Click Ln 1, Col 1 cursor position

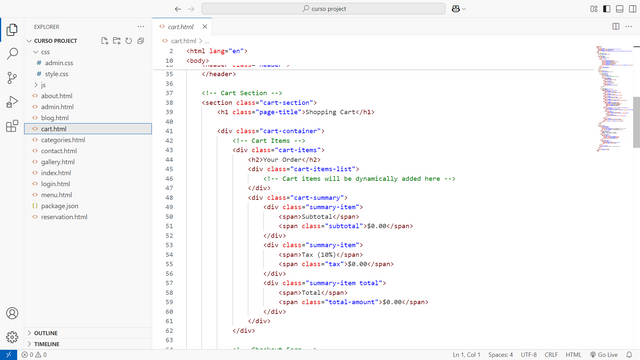[x=467, y=355]
